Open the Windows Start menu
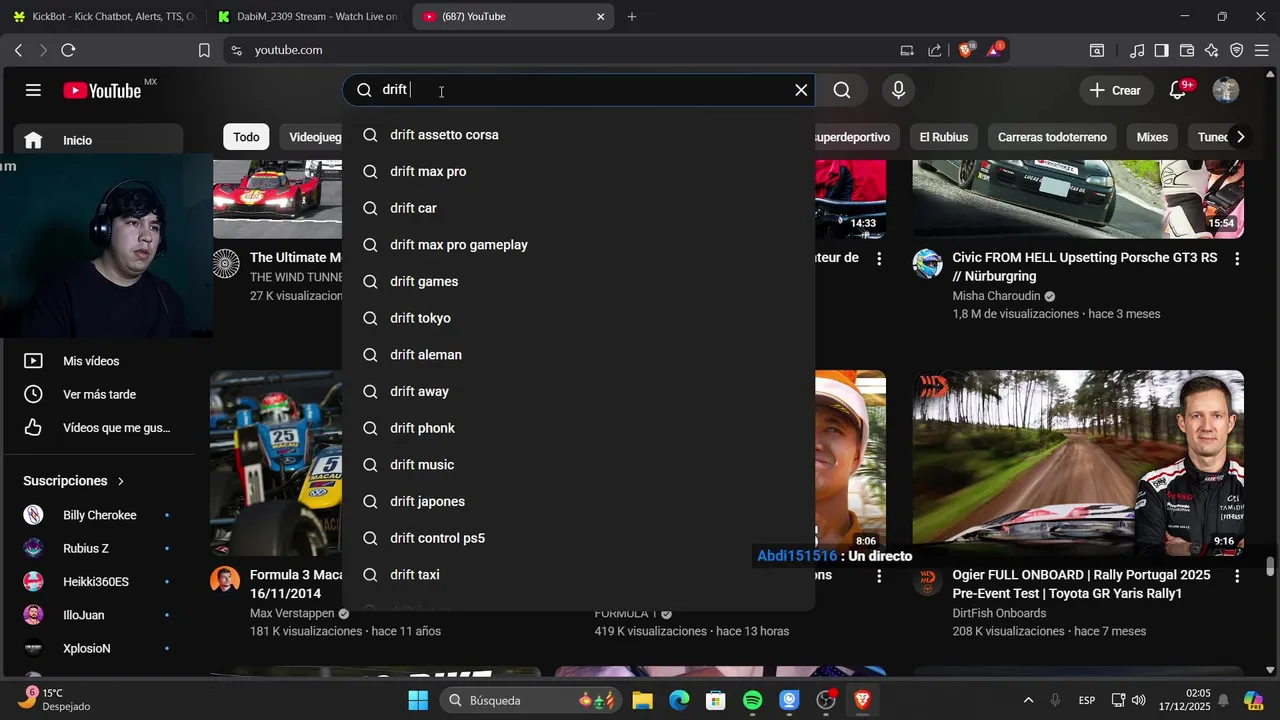 coord(418,700)
